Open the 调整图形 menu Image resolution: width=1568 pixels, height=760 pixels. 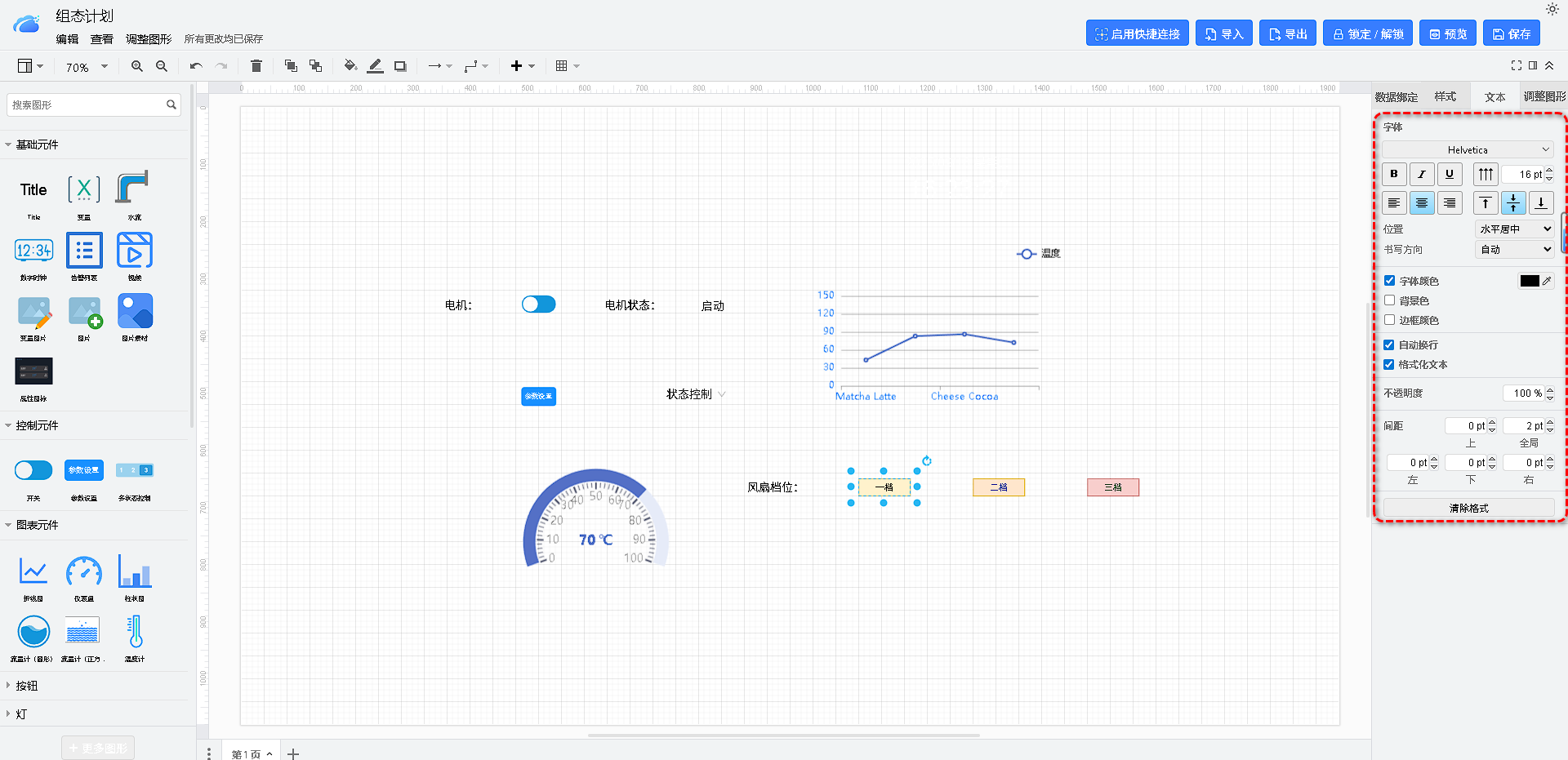coord(149,39)
